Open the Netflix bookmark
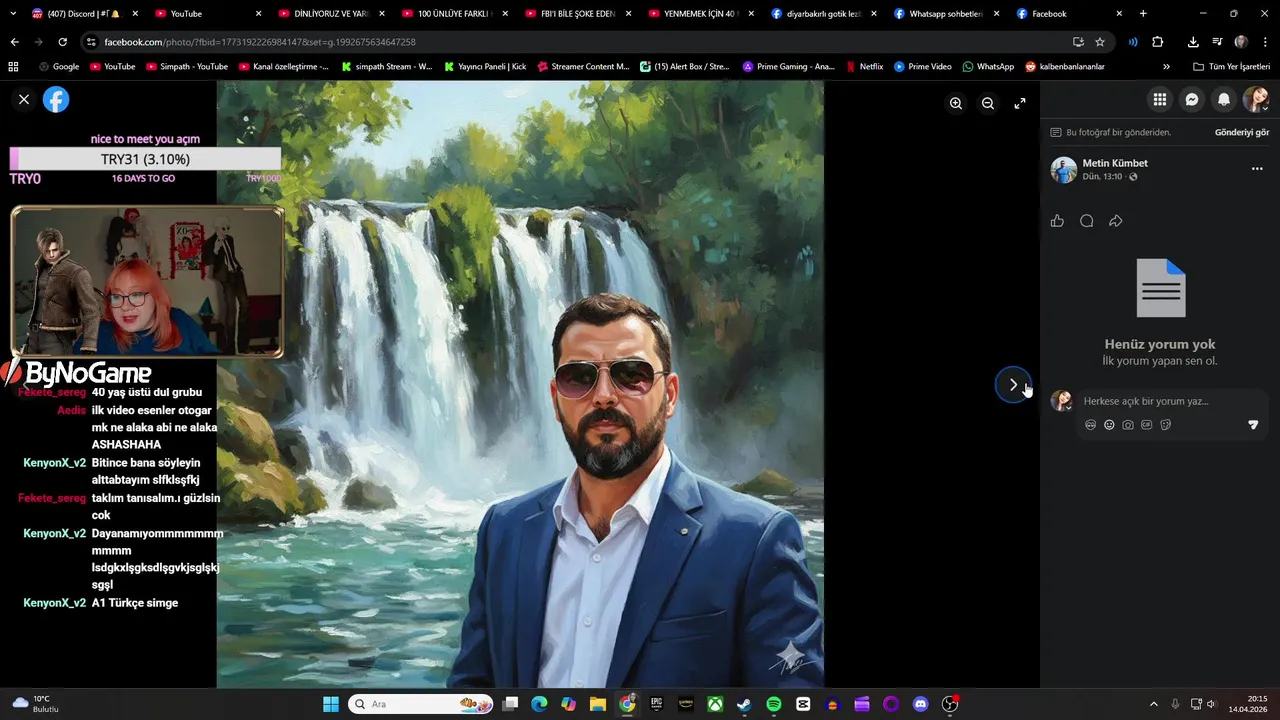Screen dimensions: 1280x720 [863, 66]
